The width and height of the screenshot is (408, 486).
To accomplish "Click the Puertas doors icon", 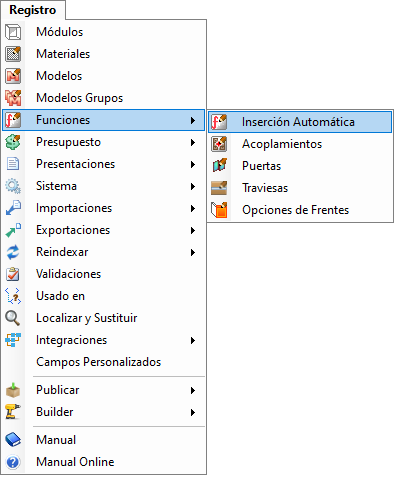I will [x=219, y=166].
